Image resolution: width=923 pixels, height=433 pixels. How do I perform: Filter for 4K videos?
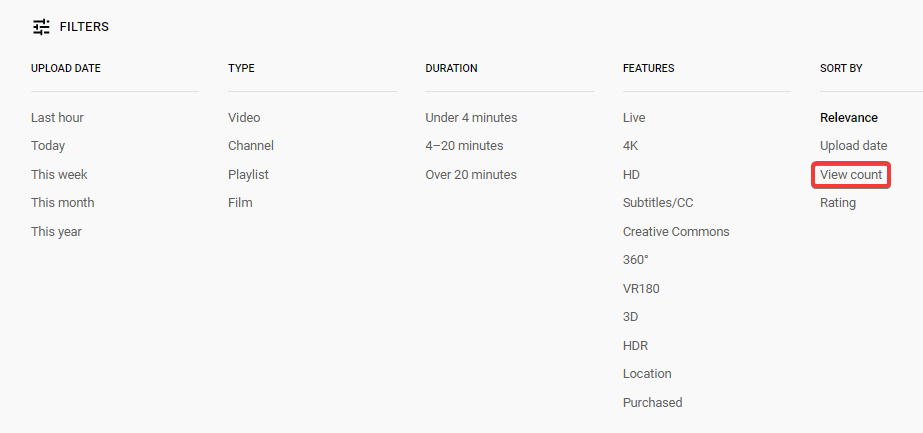coord(630,146)
